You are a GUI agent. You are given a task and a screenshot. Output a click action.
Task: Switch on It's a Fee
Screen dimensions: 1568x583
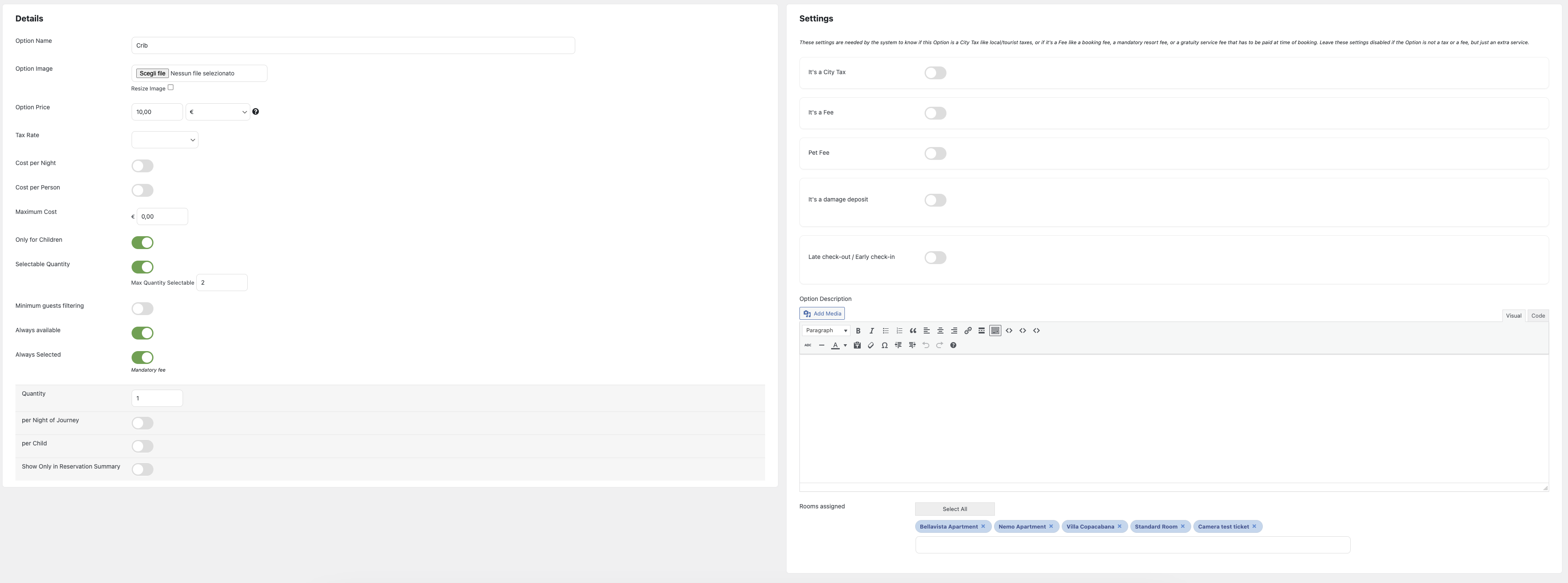936,113
